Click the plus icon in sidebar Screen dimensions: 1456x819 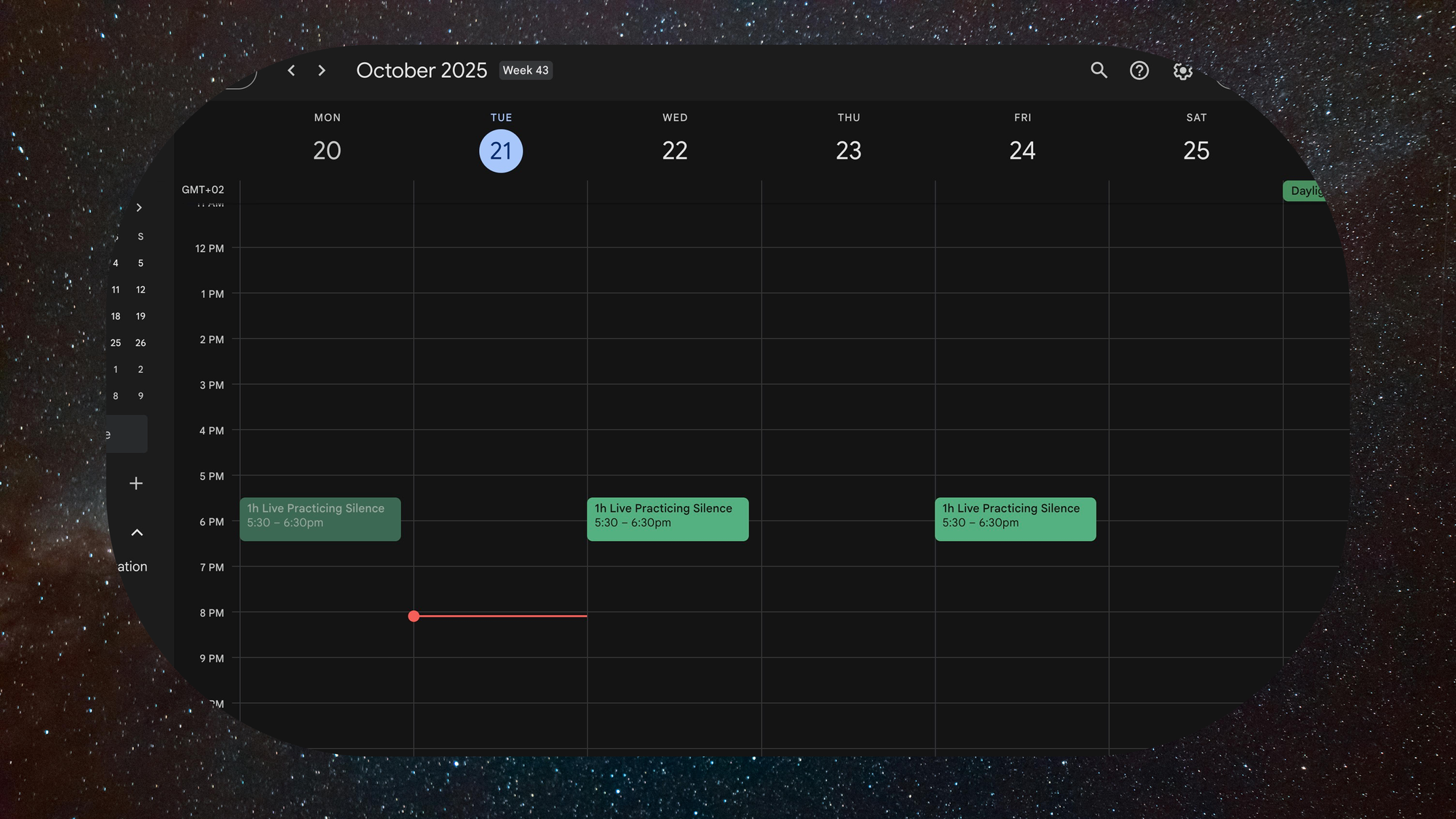coord(136,483)
